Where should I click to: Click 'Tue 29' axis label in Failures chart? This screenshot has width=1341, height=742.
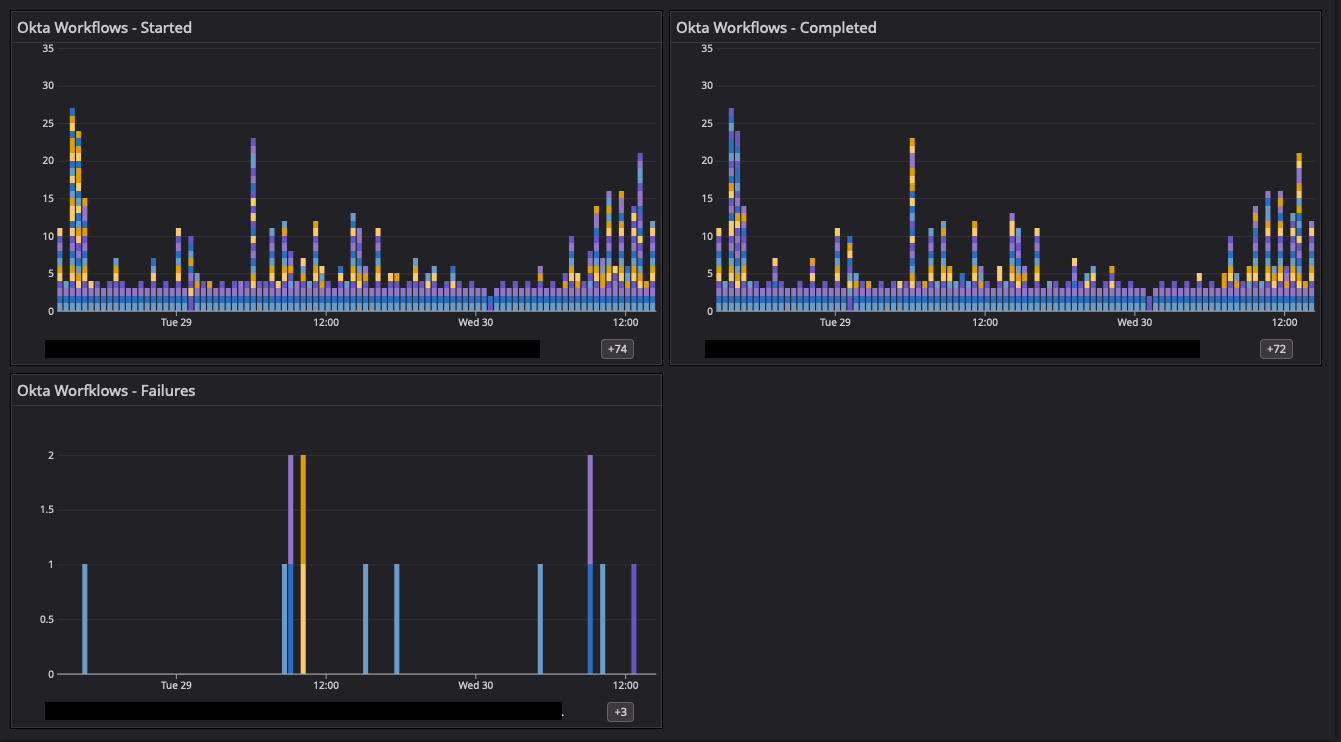(176, 685)
